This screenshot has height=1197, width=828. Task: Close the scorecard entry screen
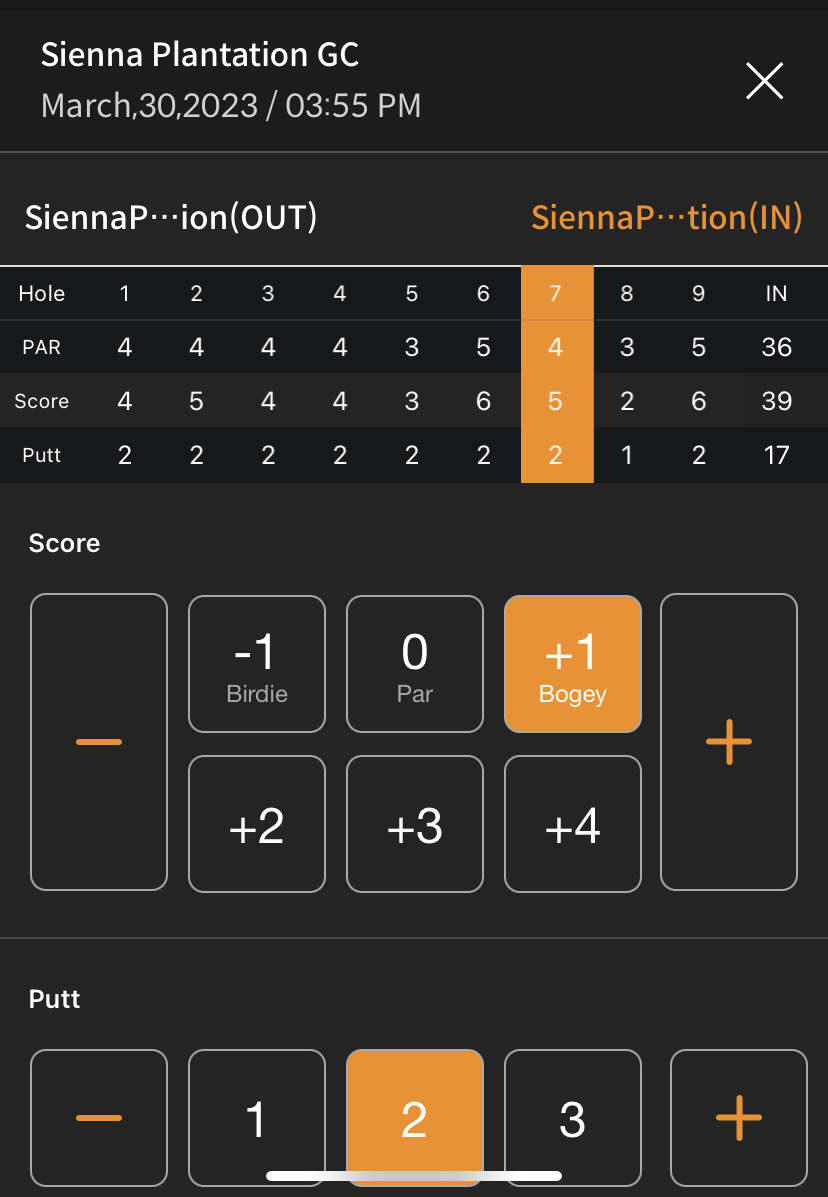[764, 81]
